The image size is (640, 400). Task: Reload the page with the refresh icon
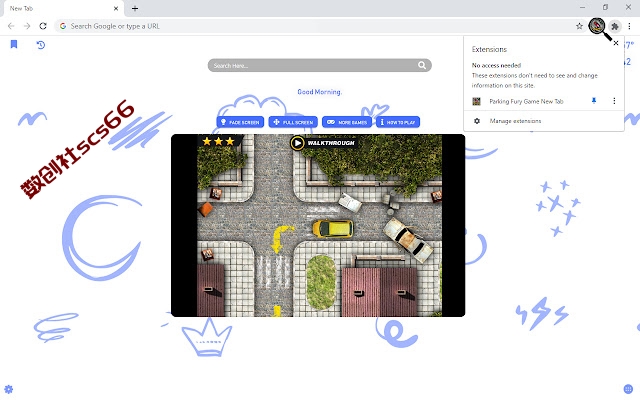tap(43, 26)
